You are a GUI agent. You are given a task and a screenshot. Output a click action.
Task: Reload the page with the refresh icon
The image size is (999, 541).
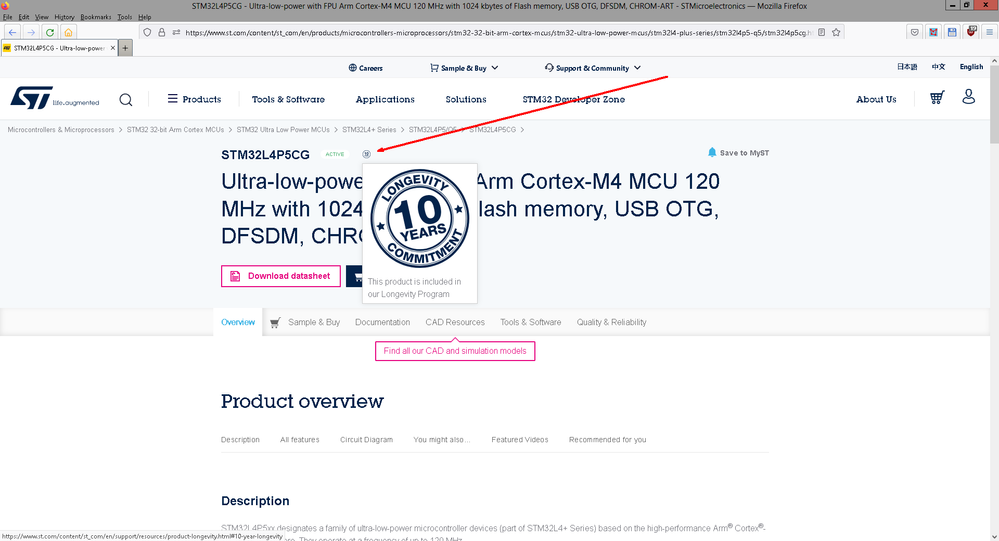pyautogui.click(x=49, y=32)
